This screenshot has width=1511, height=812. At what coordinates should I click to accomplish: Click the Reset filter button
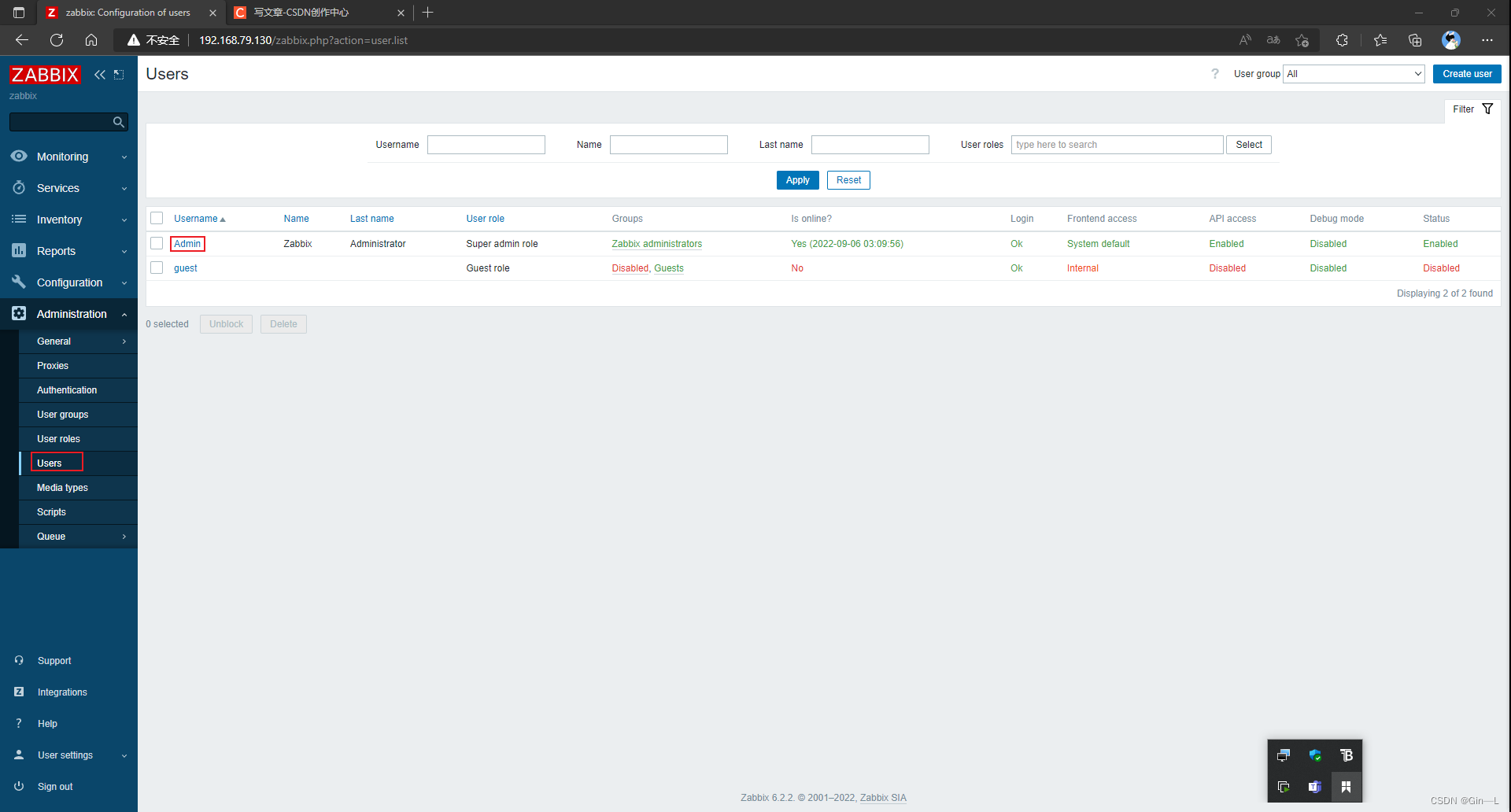[x=848, y=180]
